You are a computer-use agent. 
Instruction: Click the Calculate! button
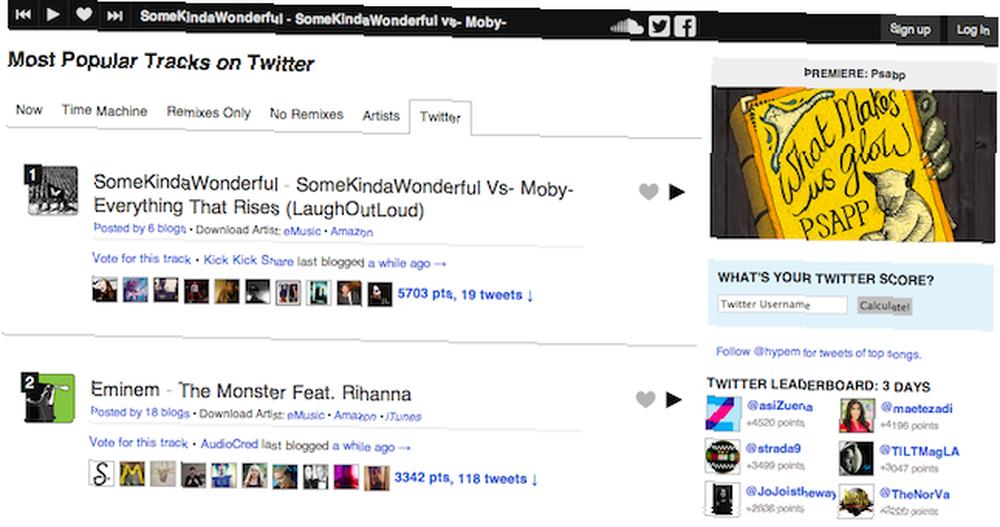(x=885, y=306)
